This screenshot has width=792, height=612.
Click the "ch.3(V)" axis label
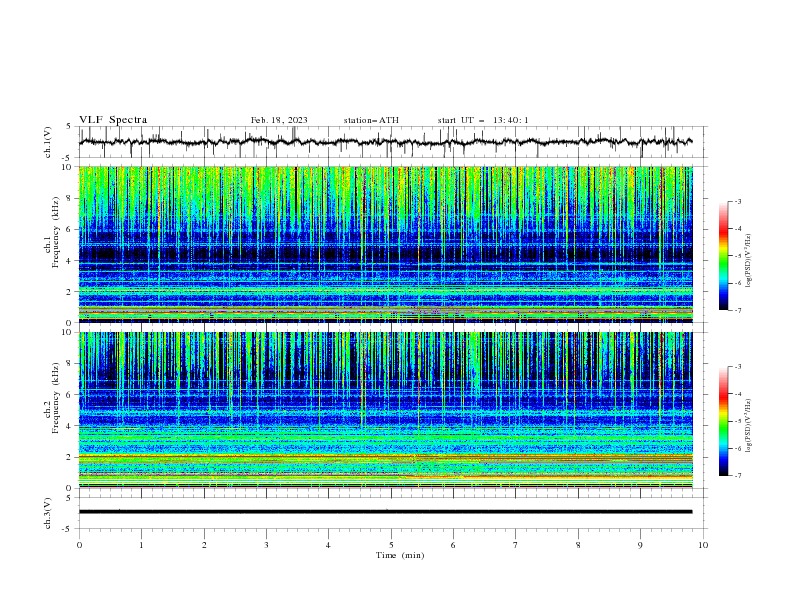48,513
